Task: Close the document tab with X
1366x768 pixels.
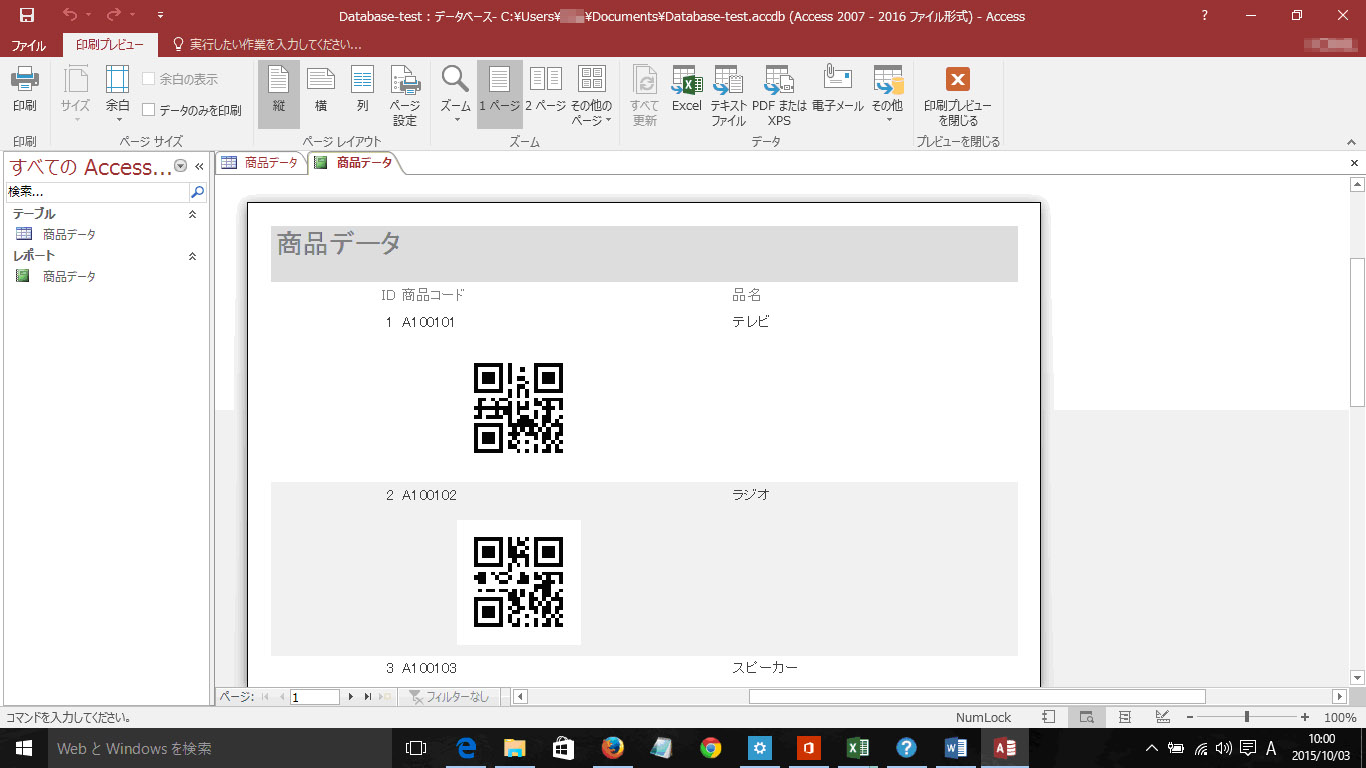Action: (1355, 163)
